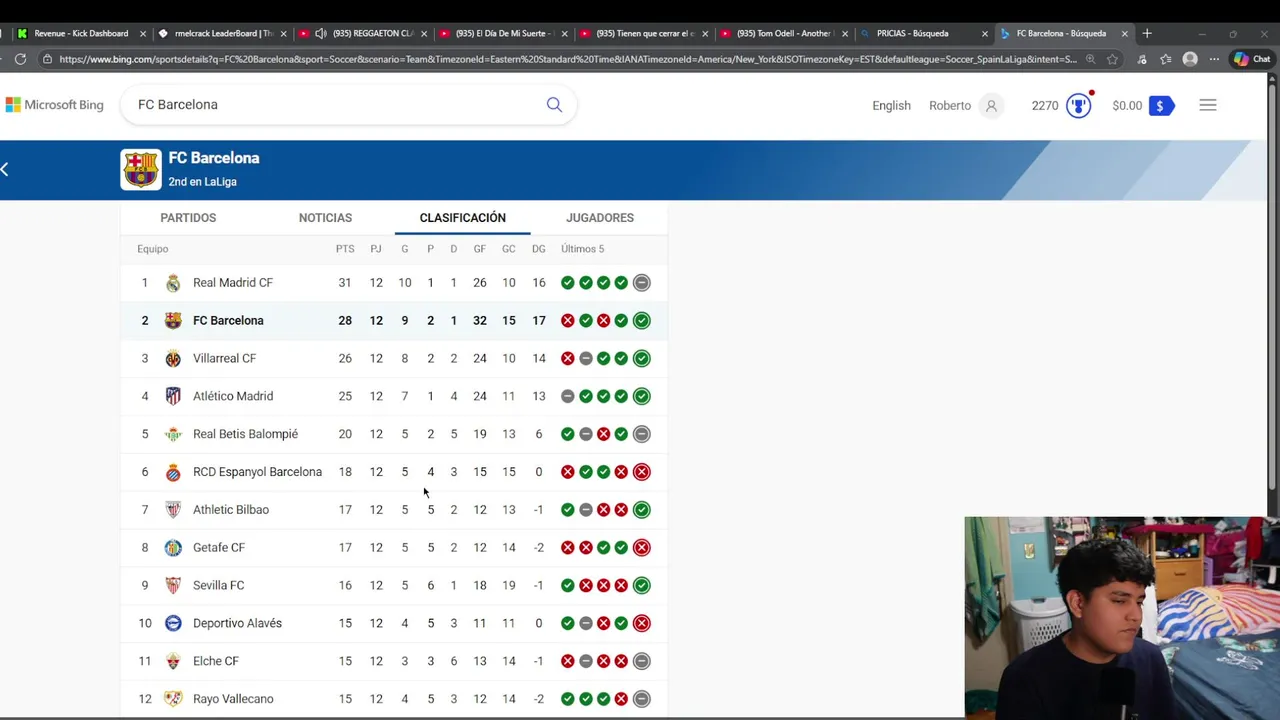
Task: Open Real Madrid CF team row
Action: (394, 283)
